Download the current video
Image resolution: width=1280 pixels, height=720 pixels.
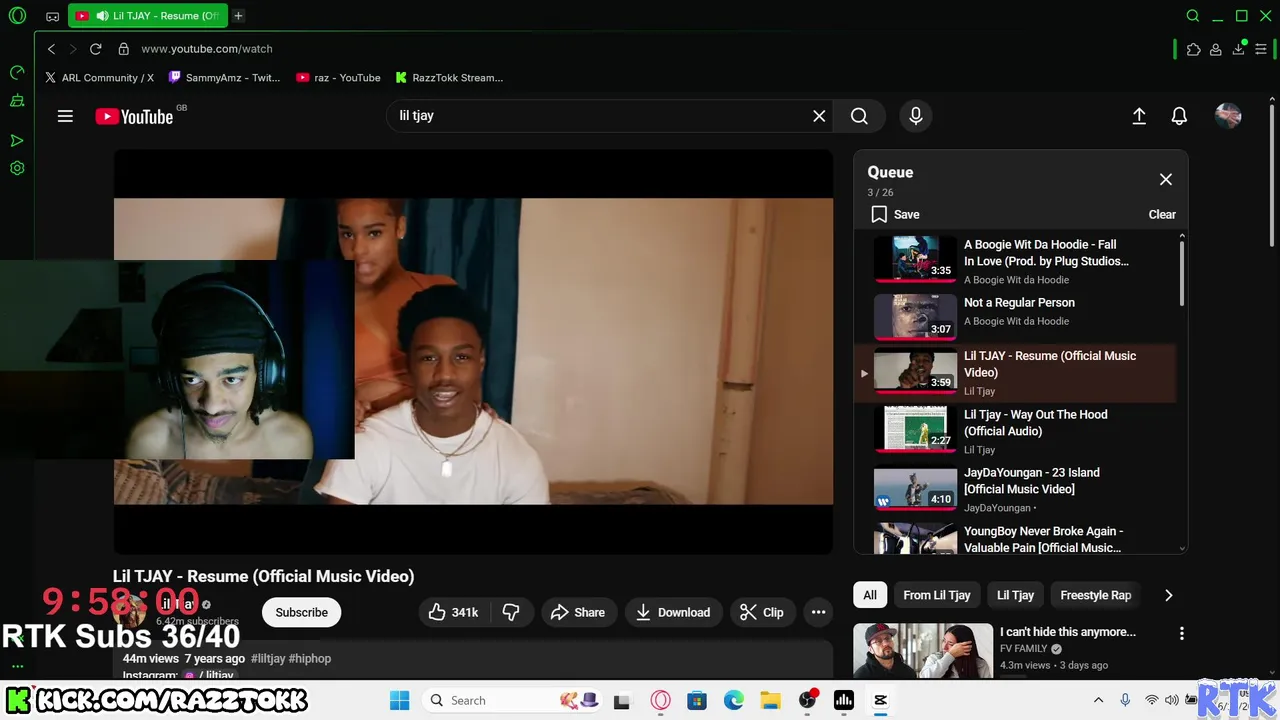[673, 612]
